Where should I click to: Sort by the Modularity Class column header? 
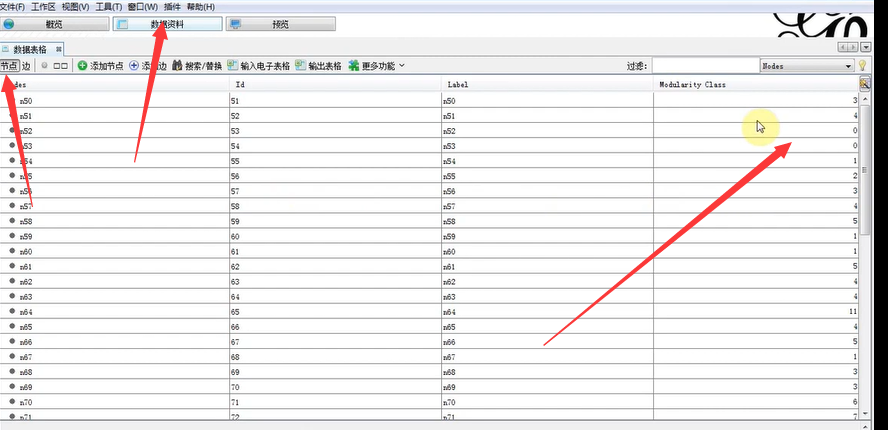tap(756, 84)
